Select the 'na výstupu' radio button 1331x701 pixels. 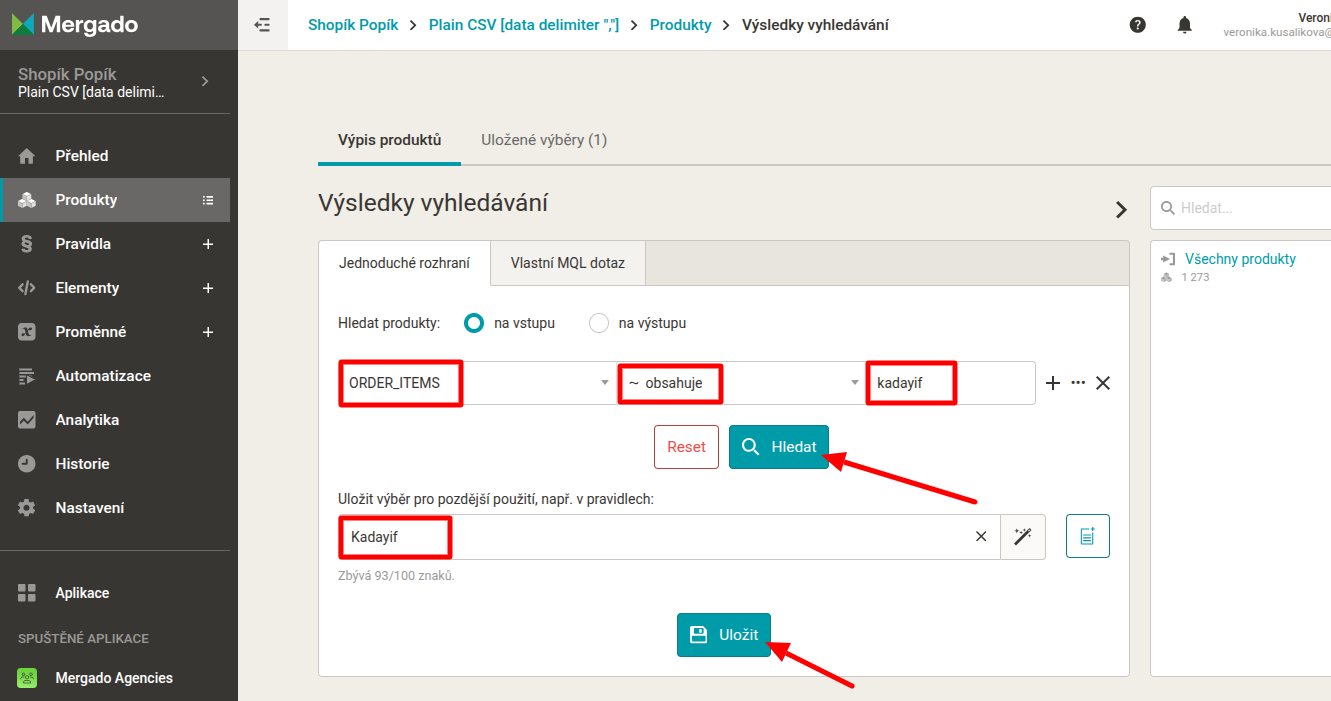point(599,323)
